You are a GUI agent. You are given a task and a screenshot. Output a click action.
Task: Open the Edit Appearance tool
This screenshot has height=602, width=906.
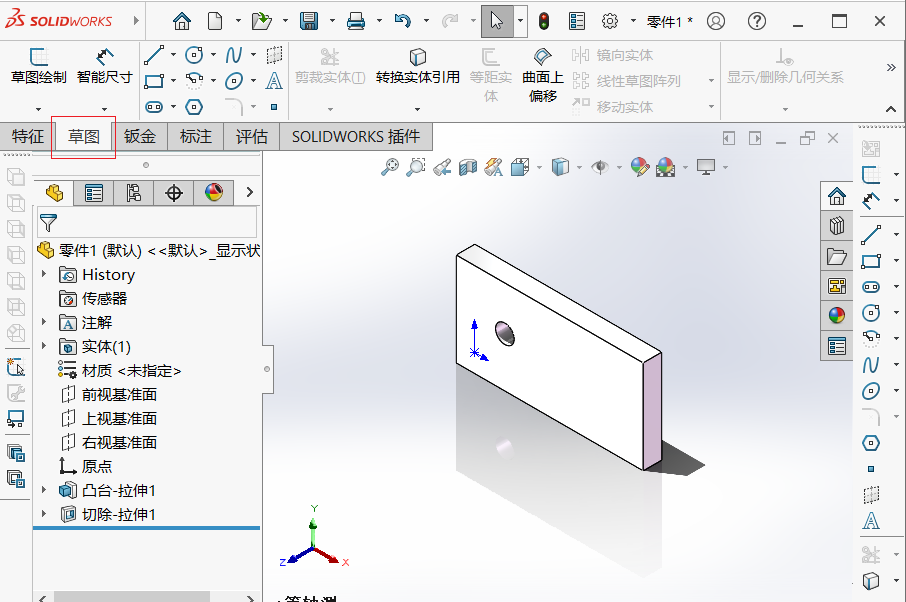click(640, 167)
